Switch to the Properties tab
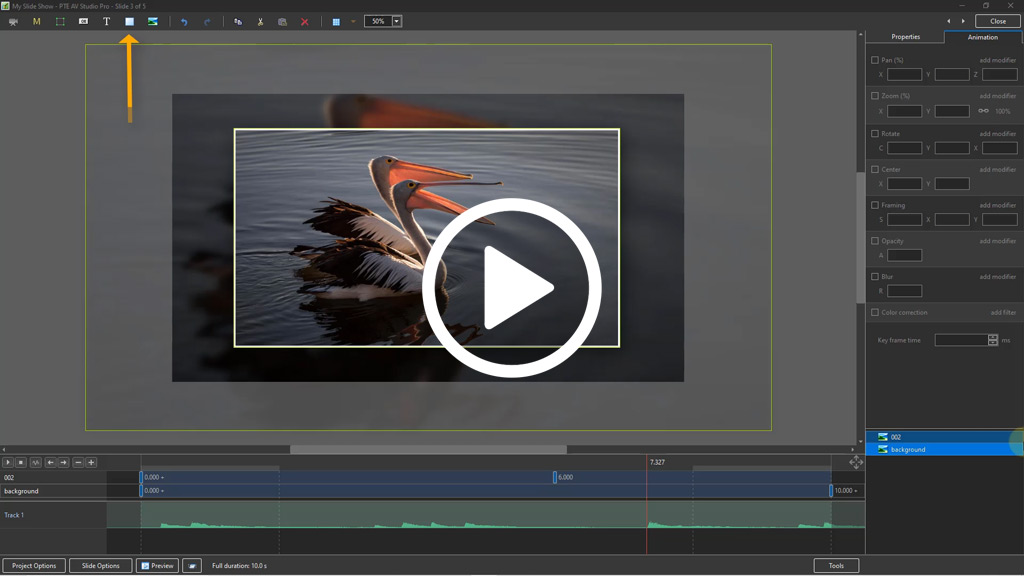 tap(905, 37)
